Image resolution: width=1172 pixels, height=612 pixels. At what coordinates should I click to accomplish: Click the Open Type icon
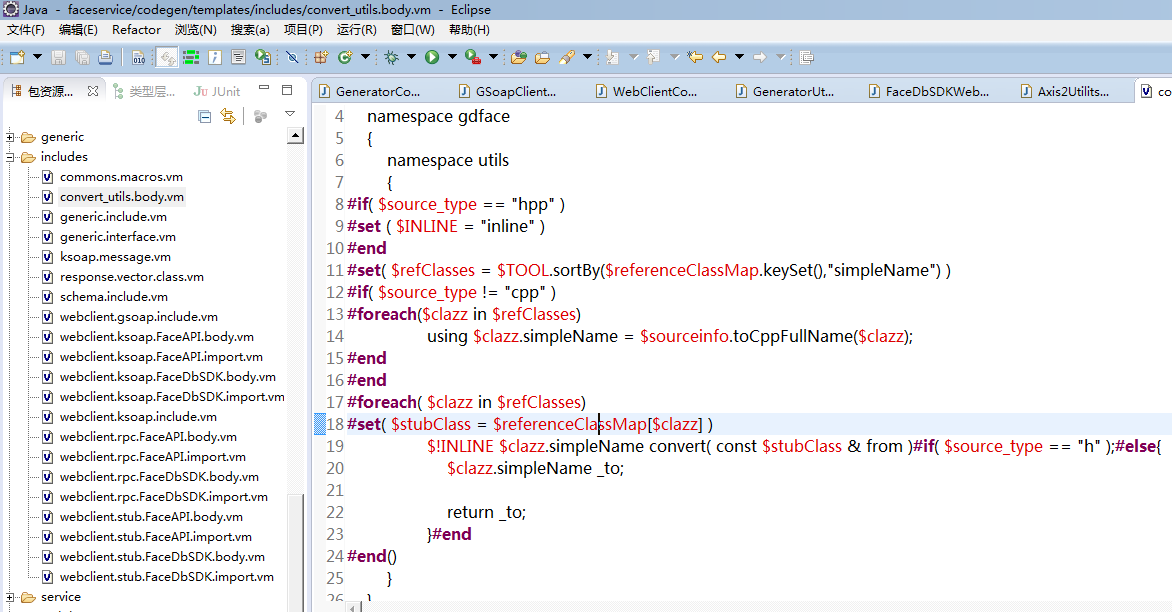[x=519, y=58]
